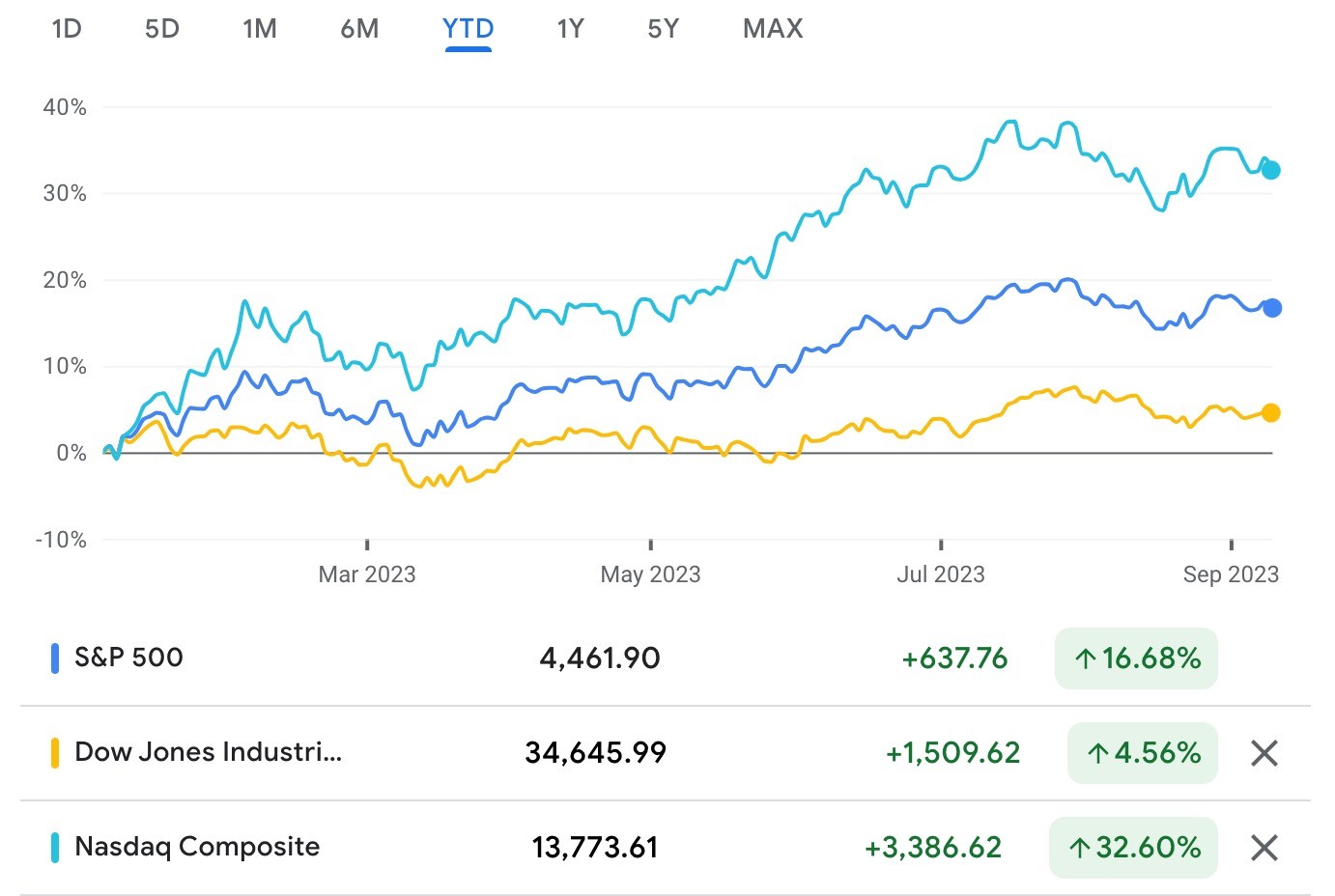1335x896 pixels.
Task: Click the 40% y-axis label
Action: (65, 107)
